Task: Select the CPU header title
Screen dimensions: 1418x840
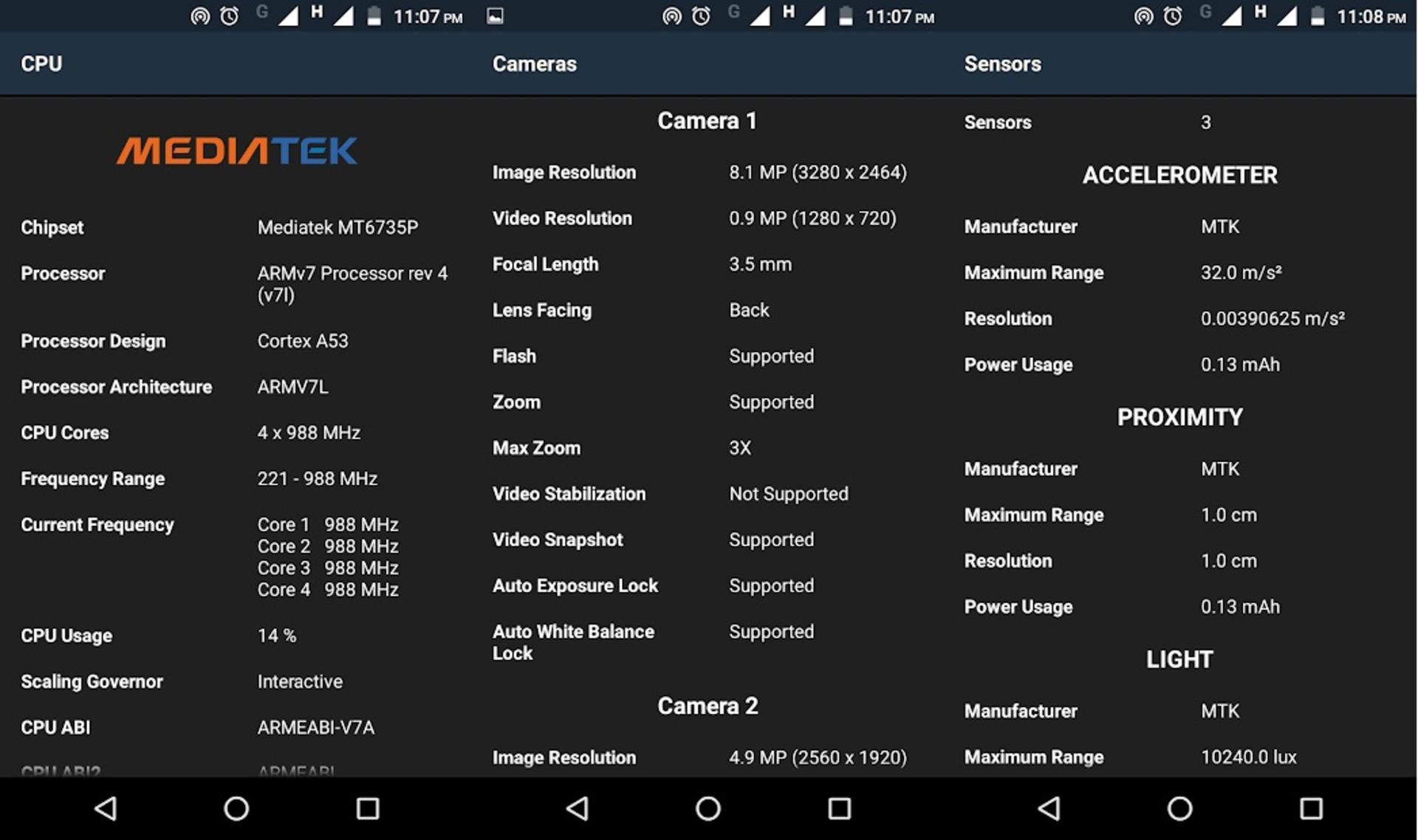Action: (x=41, y=63)
